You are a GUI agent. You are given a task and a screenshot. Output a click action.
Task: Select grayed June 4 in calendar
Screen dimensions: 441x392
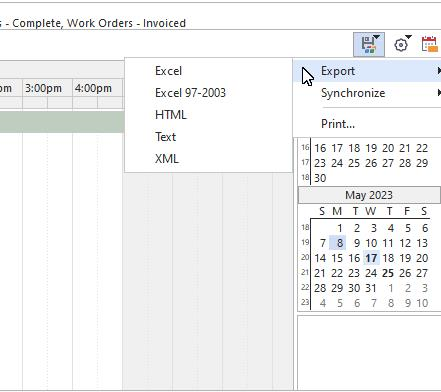[x=323, y=303]
